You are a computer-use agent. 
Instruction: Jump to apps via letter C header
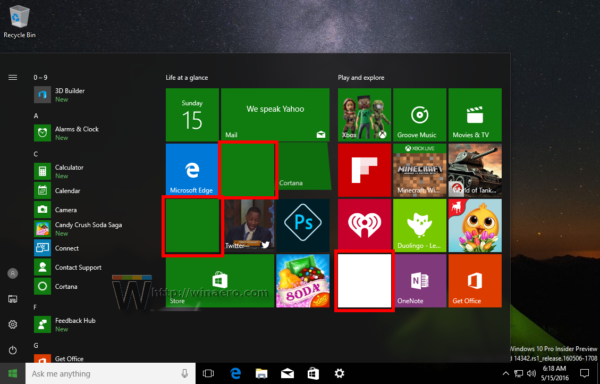tap(36, 154)
